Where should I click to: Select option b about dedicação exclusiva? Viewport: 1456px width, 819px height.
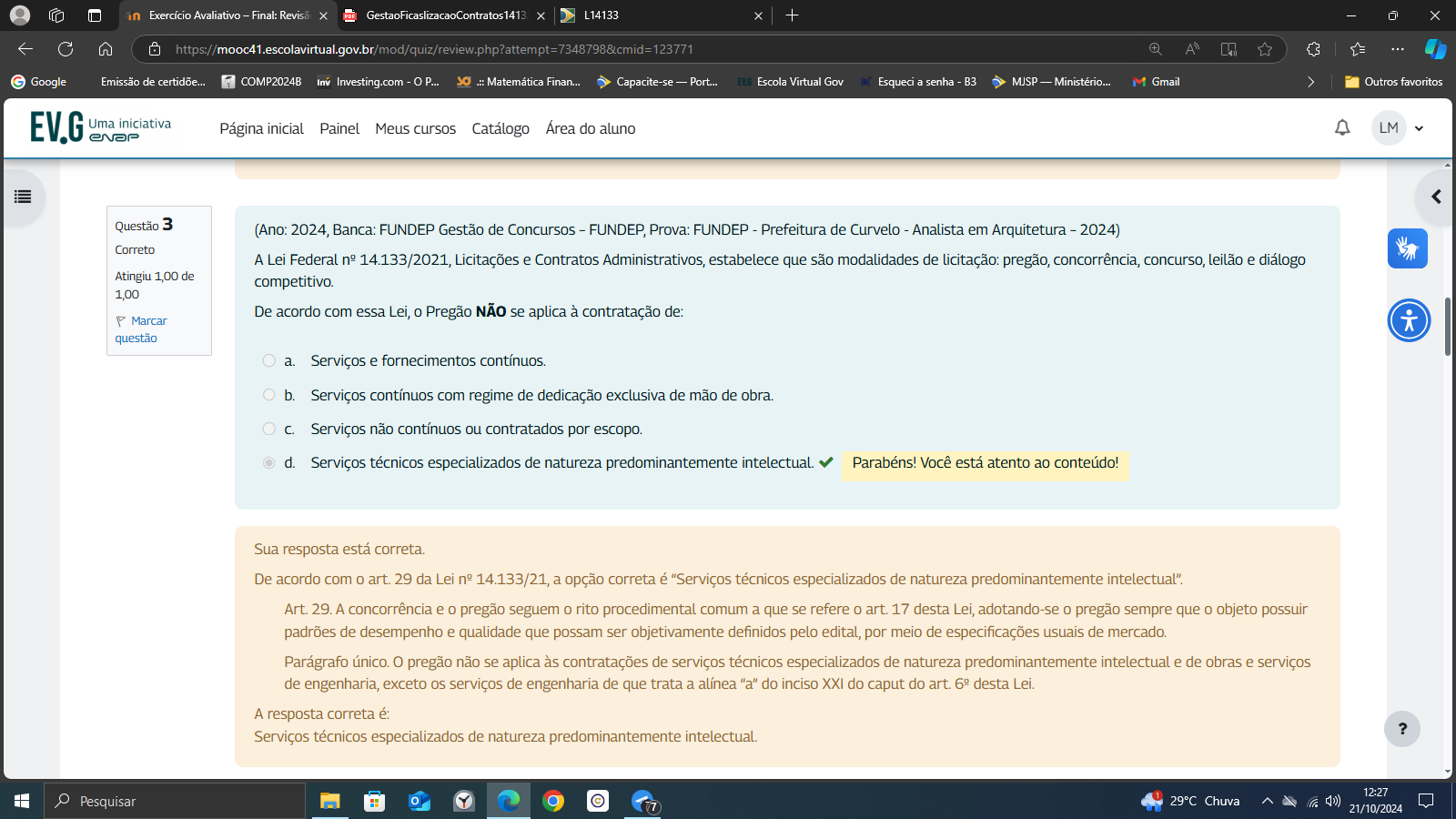(269, 395)
